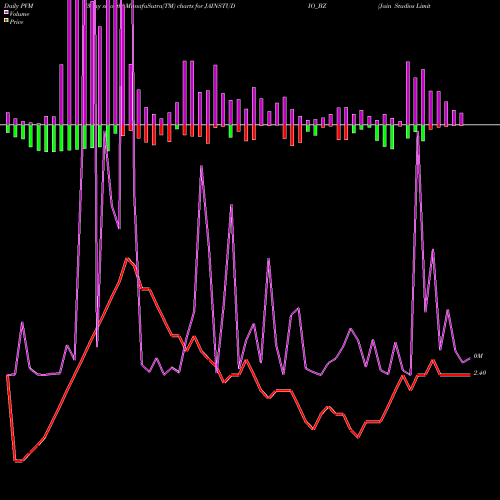Click the '2.40' price end label
500x500 pixels.
point(480,373)
